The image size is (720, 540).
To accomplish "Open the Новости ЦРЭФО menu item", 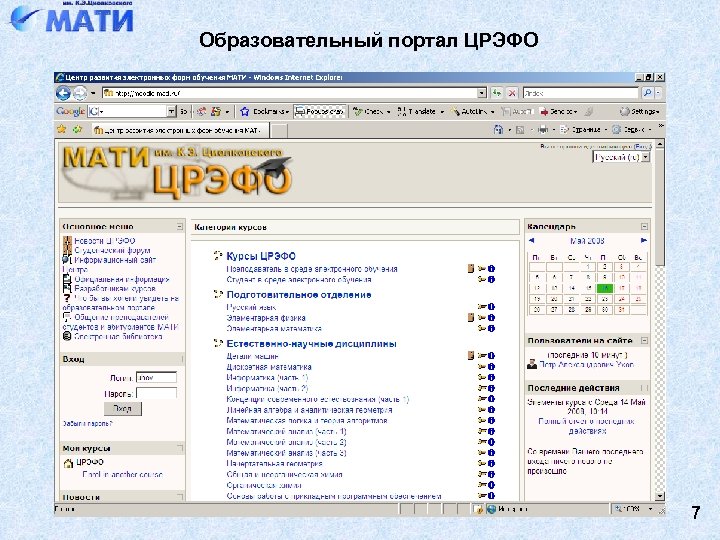I will (x=105, y=241).
